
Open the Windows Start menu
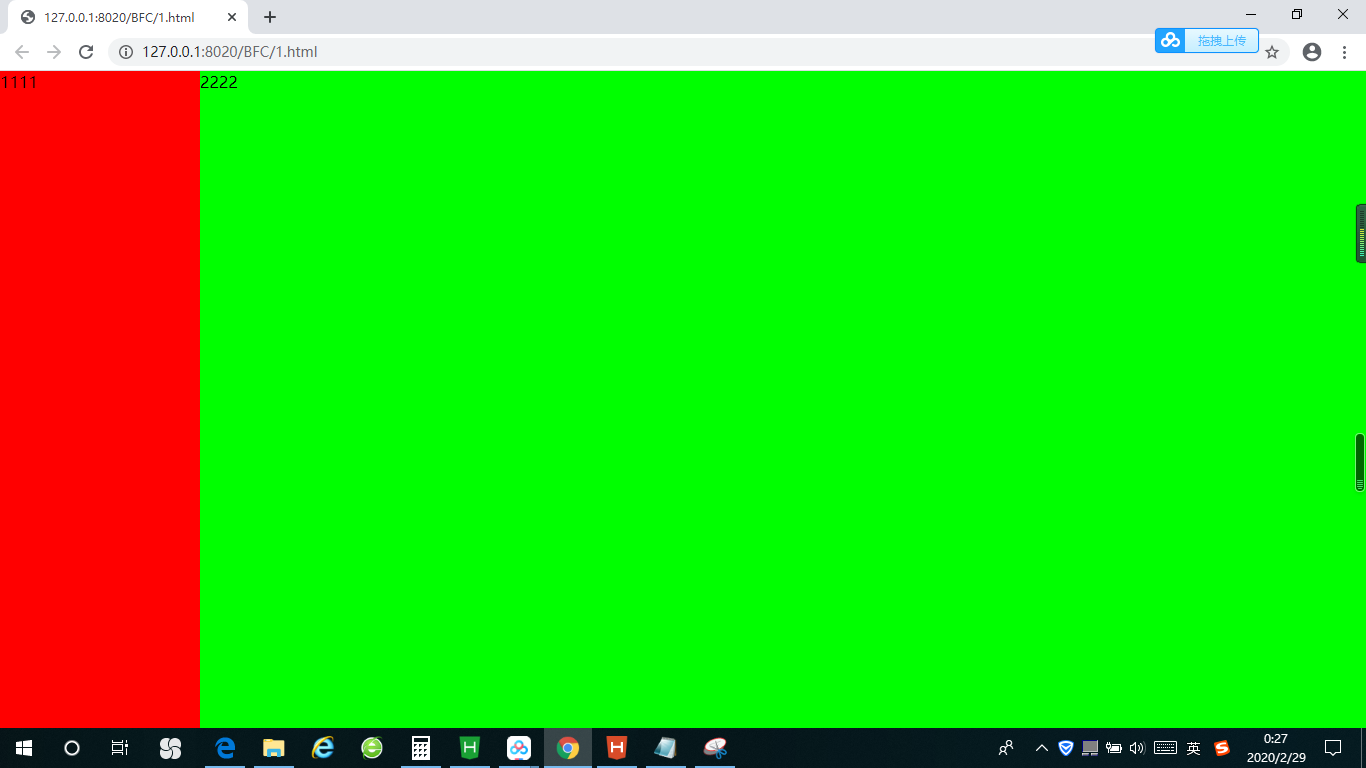click(24, 748)
